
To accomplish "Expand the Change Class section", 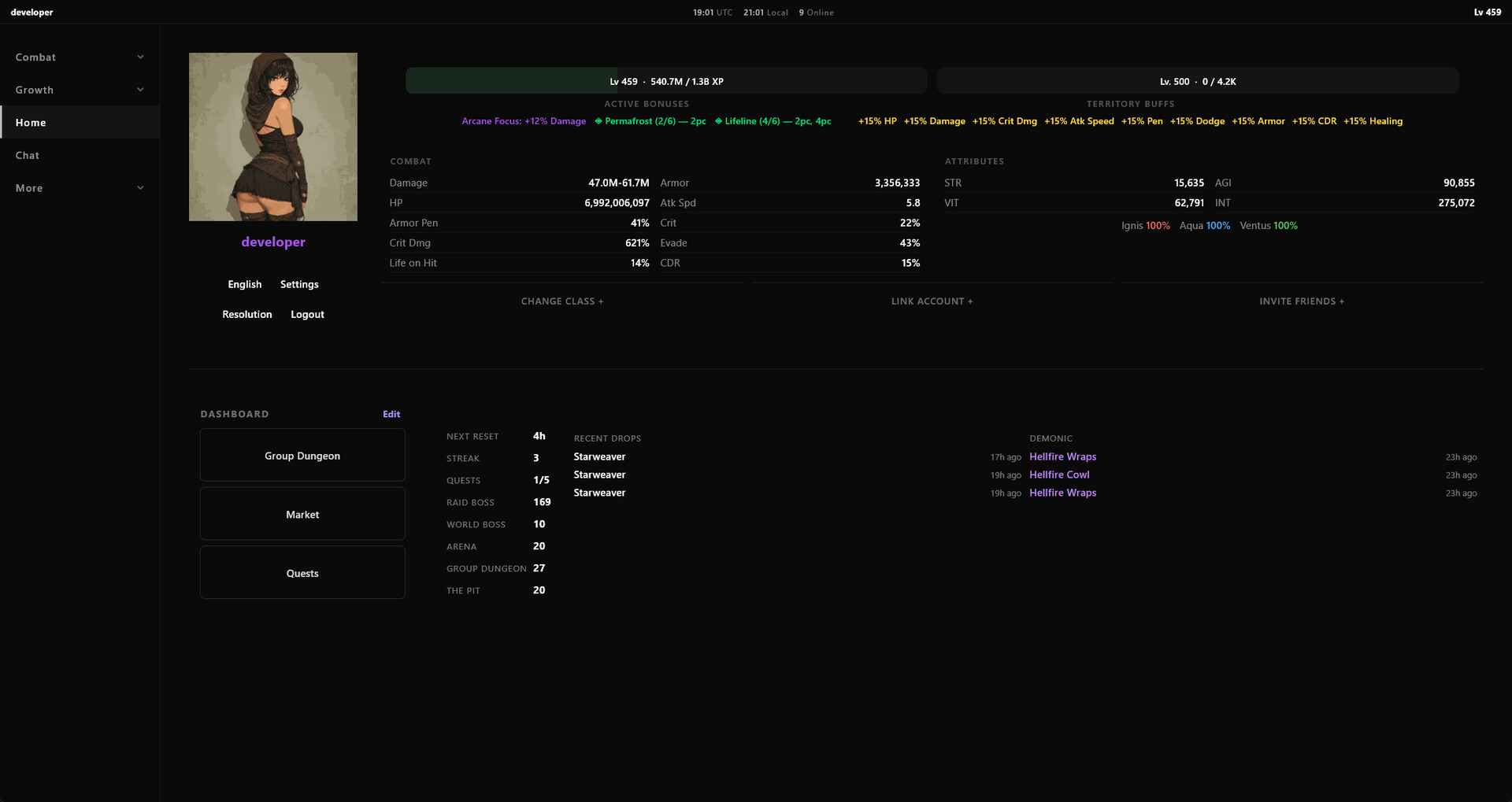I will pos(561,301).
